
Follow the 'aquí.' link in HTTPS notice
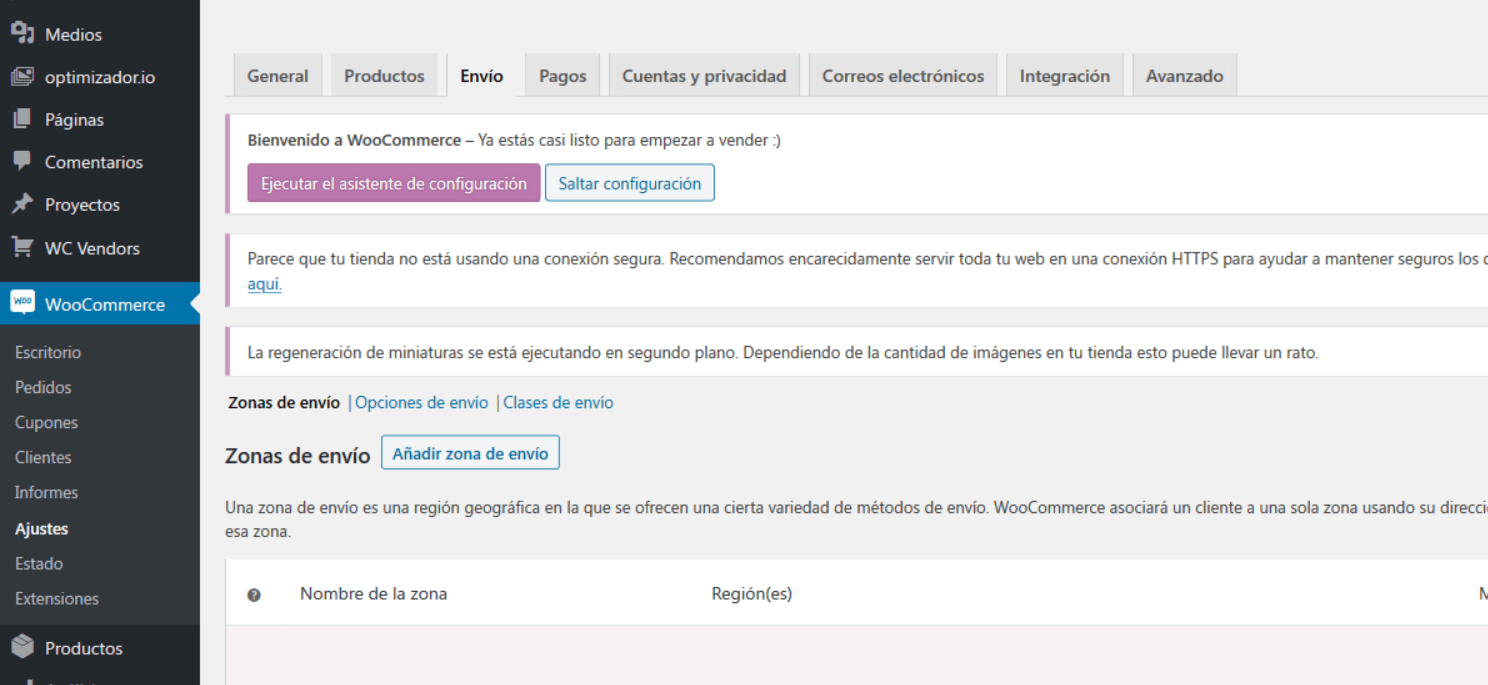click(265, 284)
